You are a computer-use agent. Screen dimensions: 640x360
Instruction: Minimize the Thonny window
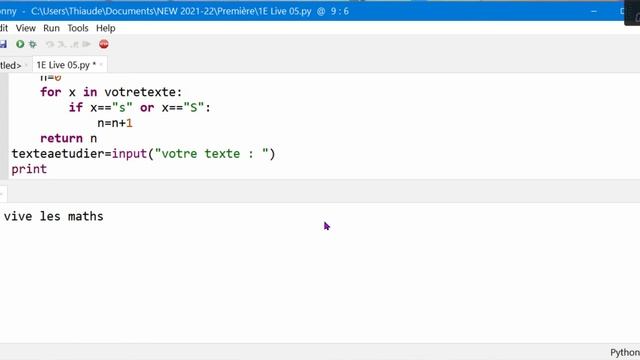[594, 11]
